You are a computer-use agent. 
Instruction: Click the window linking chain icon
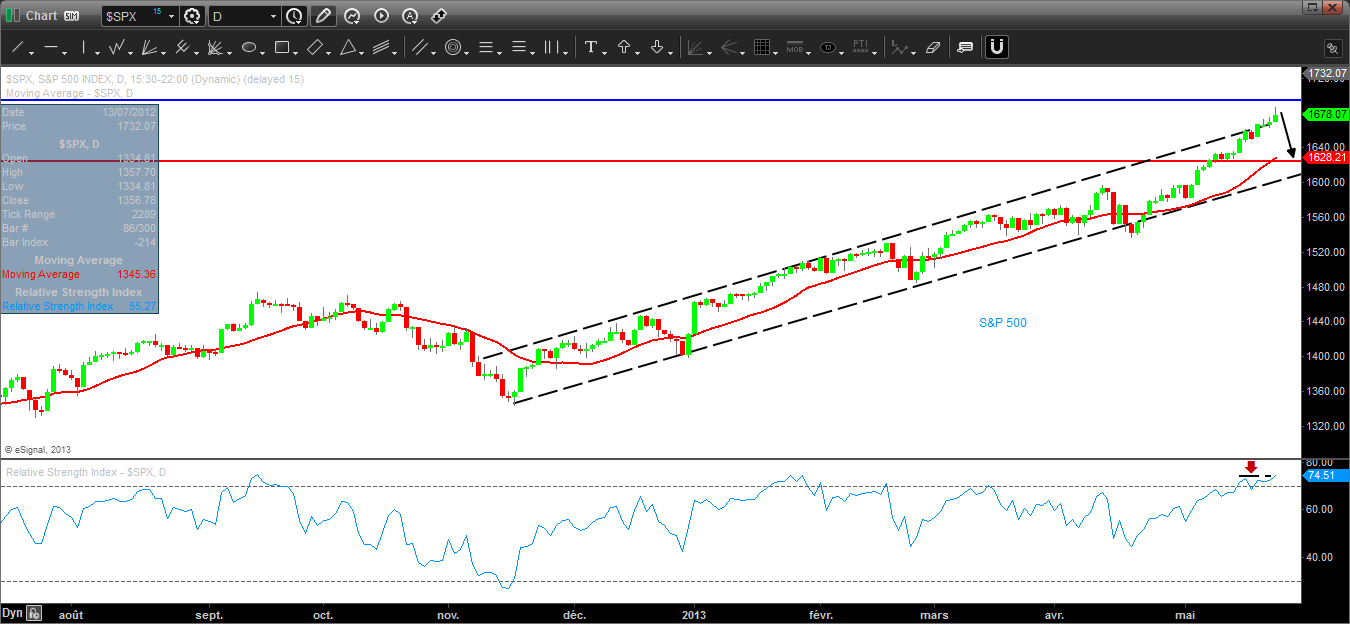[1332, 48]
